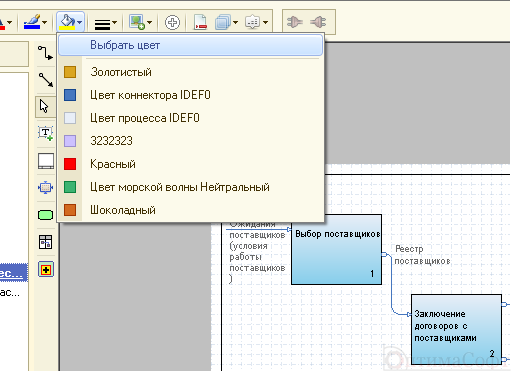Expand the stacked windows dropdown arrow
Screen dimensions: 511x372
[235, 23]
